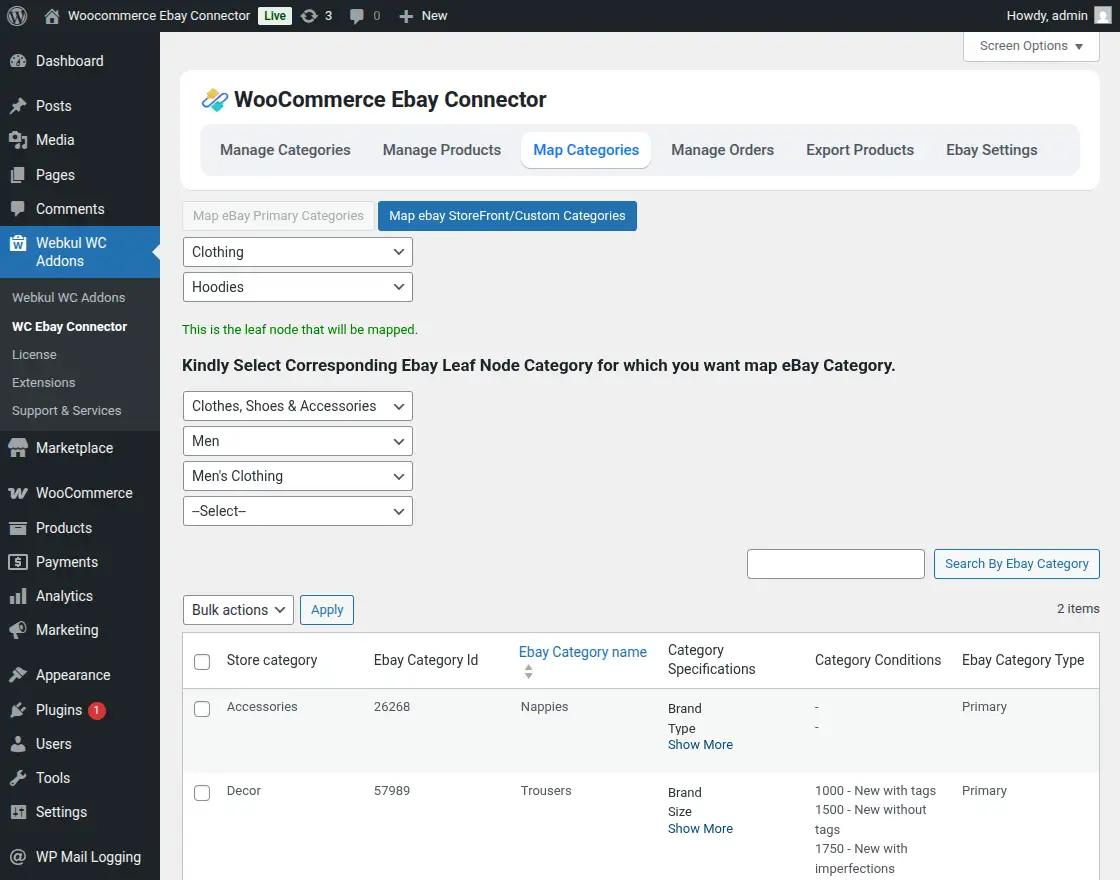Screen dimensions: 1120x880
Task: Click the WordPress logo icon
Action: (17, 16)
